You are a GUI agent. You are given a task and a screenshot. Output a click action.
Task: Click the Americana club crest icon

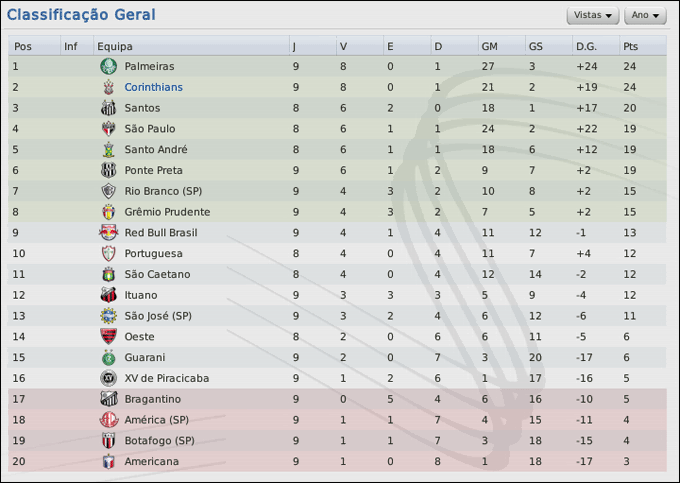coord(108,461)
